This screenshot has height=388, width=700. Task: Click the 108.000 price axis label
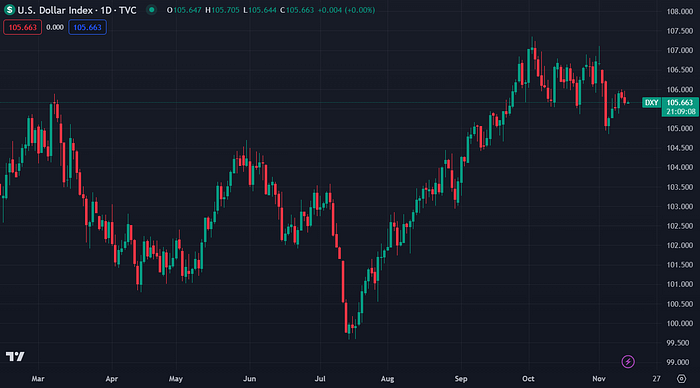tap(679, 12)
